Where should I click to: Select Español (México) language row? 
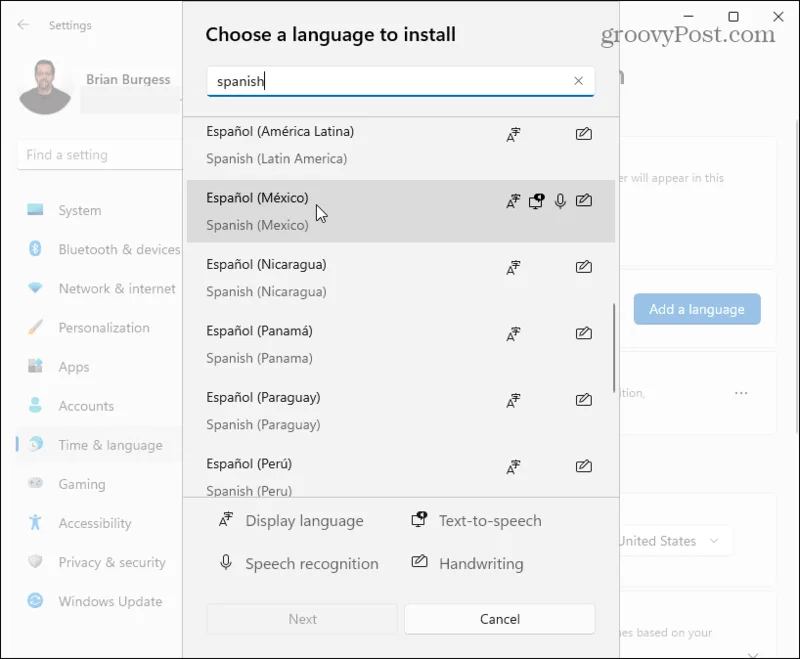[401, 211]
